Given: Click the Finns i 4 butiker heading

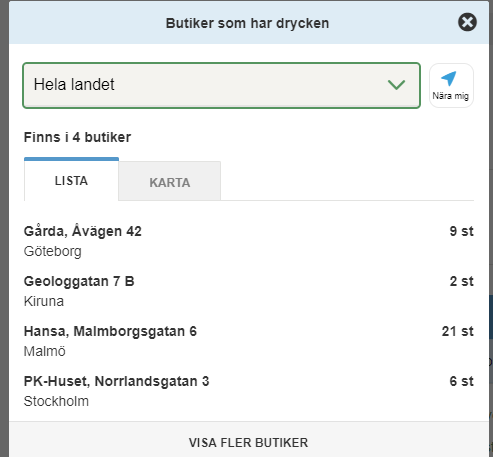Looking at the screenshot, I should pyautogui.click(x=77, y=137).
